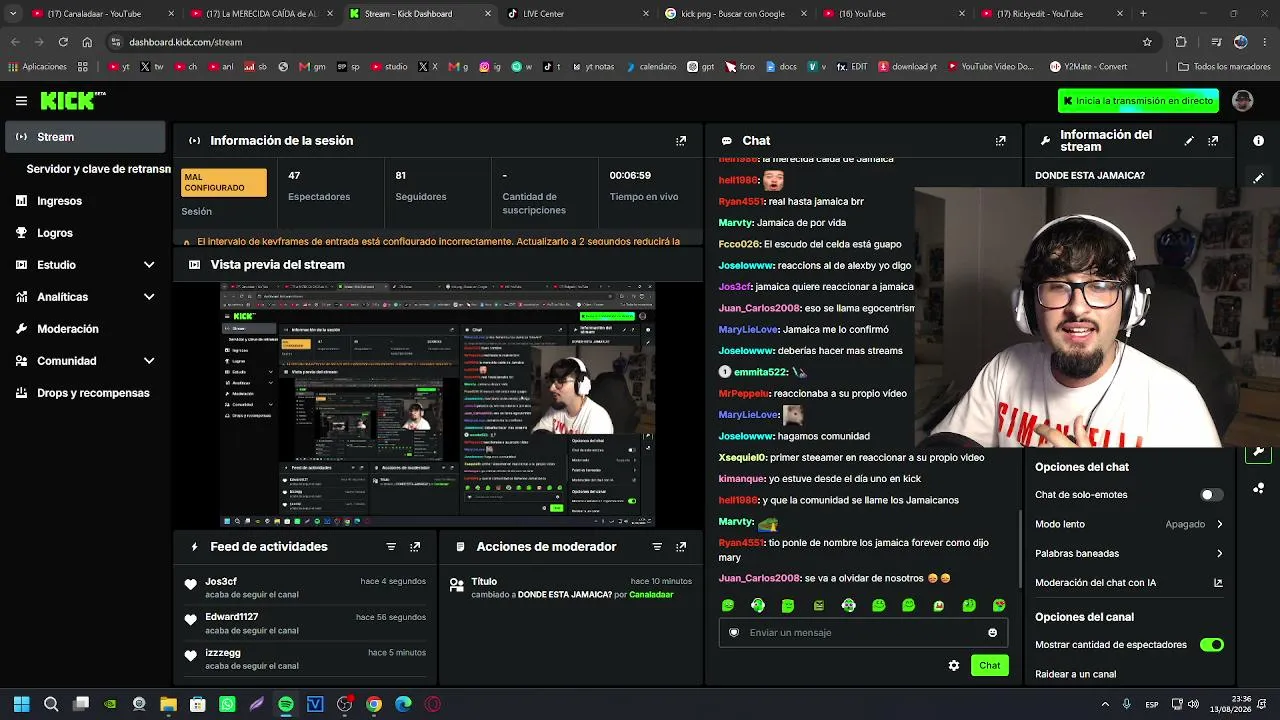Image resolution: width=1280 pixels, height=720 pixels.
Task: Click the stream preview thumbnail
Action: click(437, 405)
